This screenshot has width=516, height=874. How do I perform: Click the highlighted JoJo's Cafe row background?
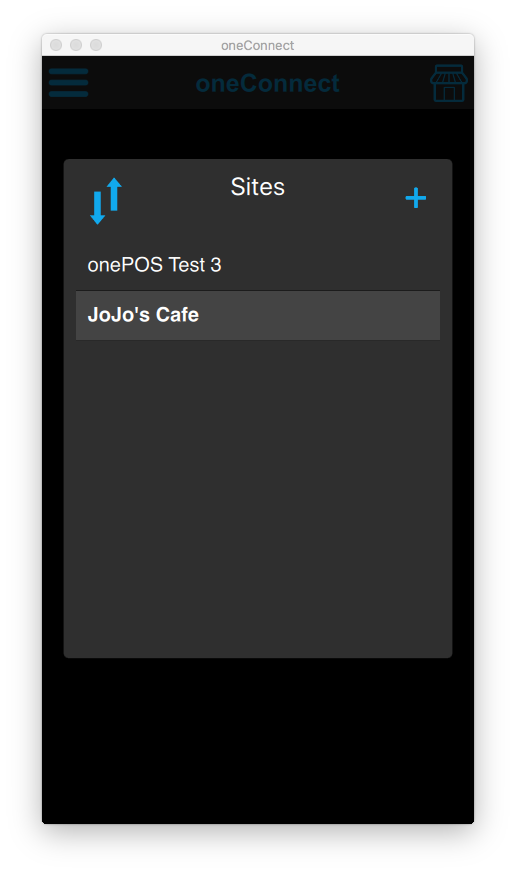click(334, 315)
